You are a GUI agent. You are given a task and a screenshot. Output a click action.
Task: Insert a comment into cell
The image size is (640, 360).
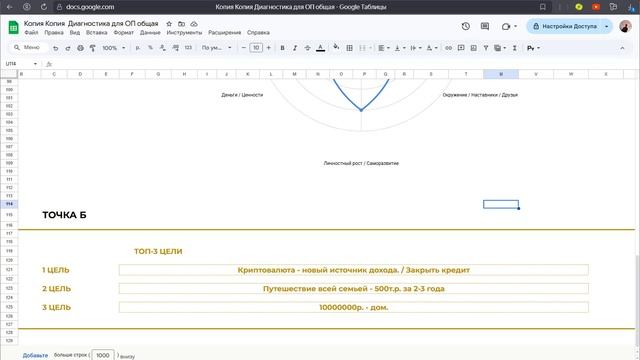[461, 48]
